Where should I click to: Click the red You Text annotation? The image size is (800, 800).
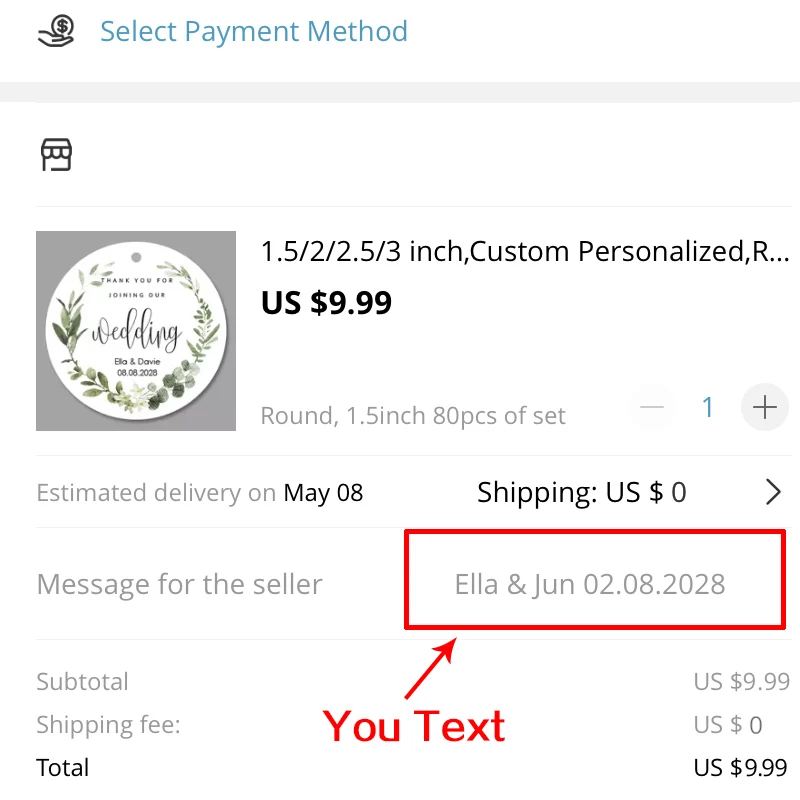pos(414,726)
